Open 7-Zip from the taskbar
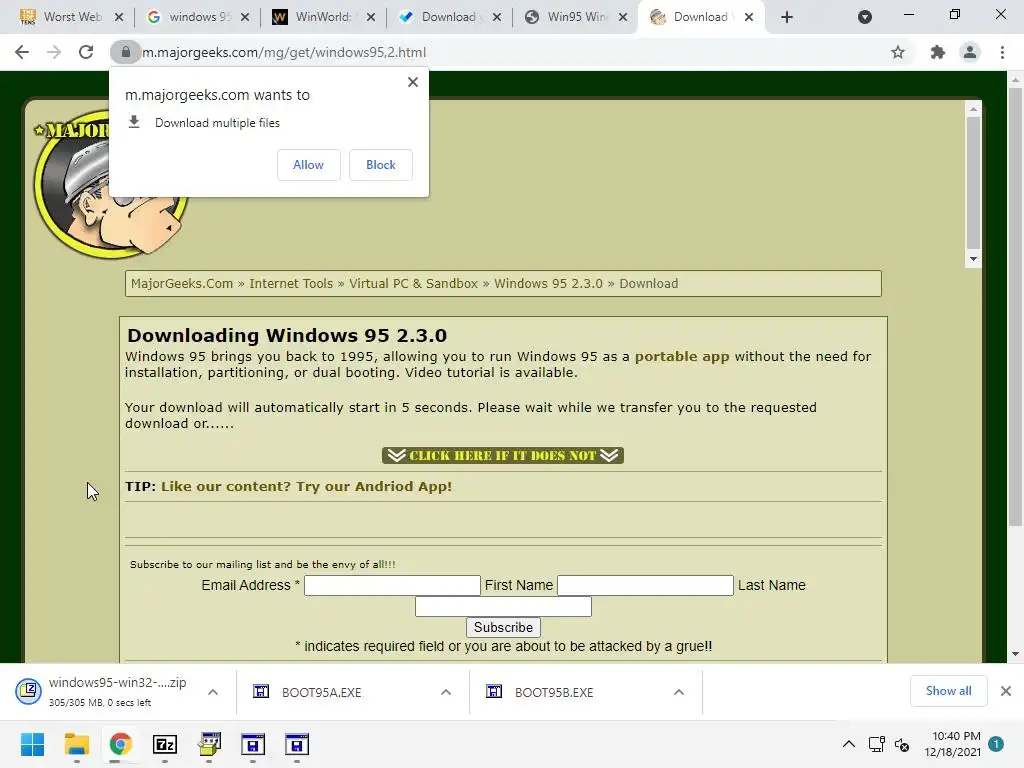Viewport: 1024px width, 768px height. pyautogui.click(x=165, y=744)
